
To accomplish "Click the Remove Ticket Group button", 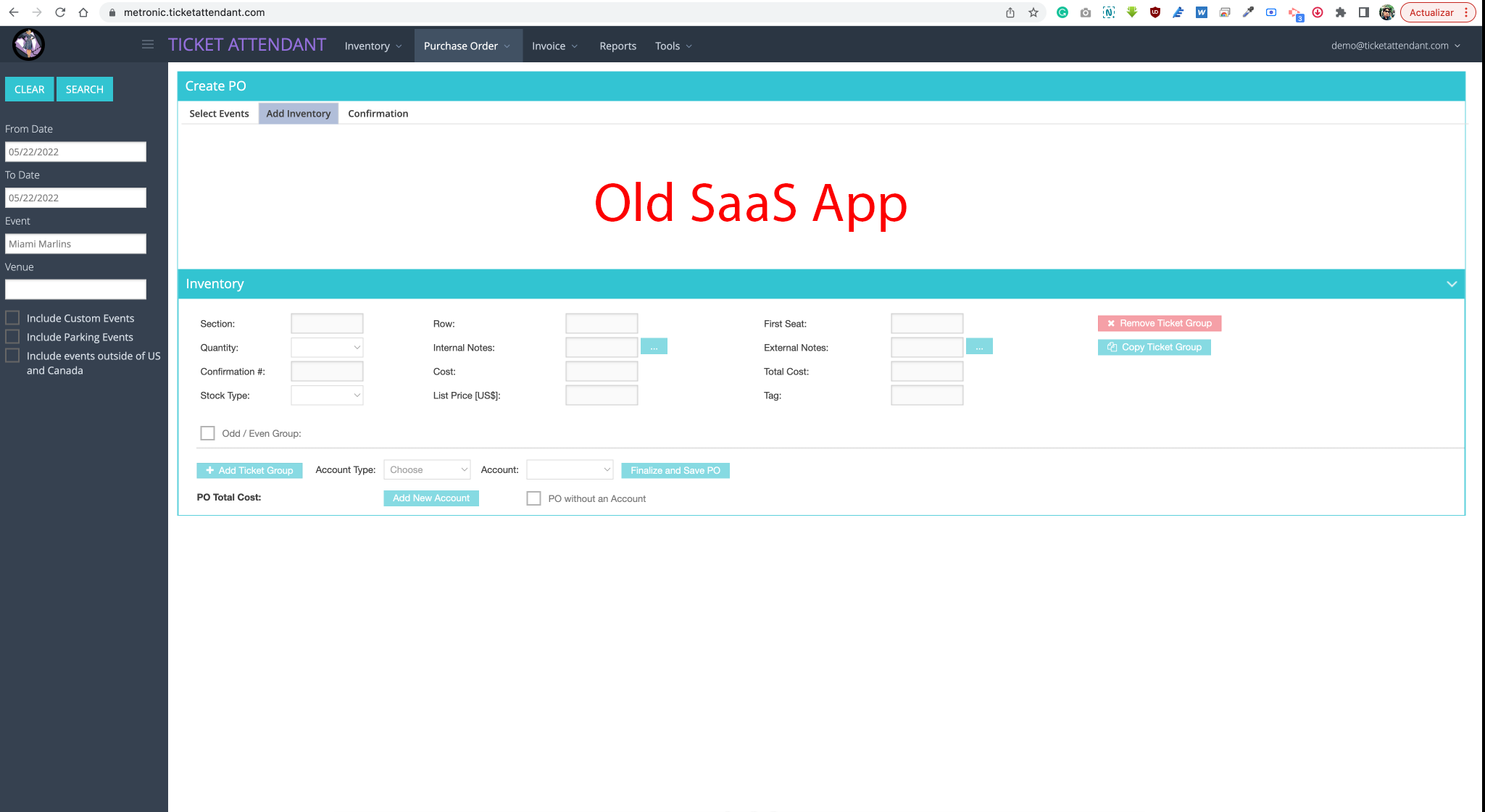I will click(1159, 324).
